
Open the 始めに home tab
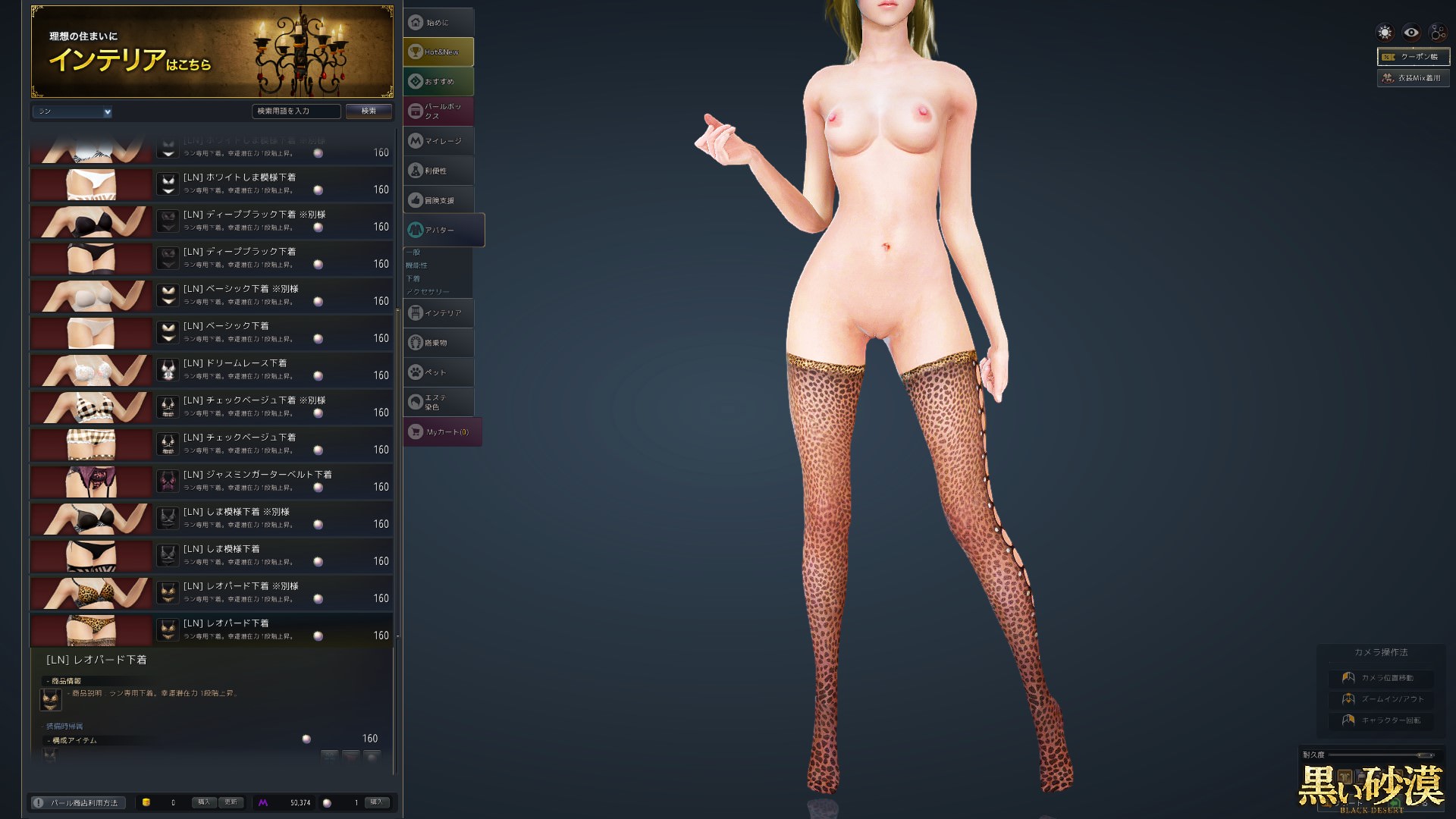[x=438, y=23]
